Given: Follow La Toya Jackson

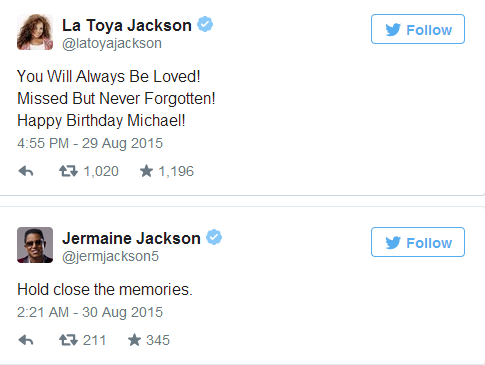Looking at the screenshot, I should pyautogui.click(x=418, y=29).
